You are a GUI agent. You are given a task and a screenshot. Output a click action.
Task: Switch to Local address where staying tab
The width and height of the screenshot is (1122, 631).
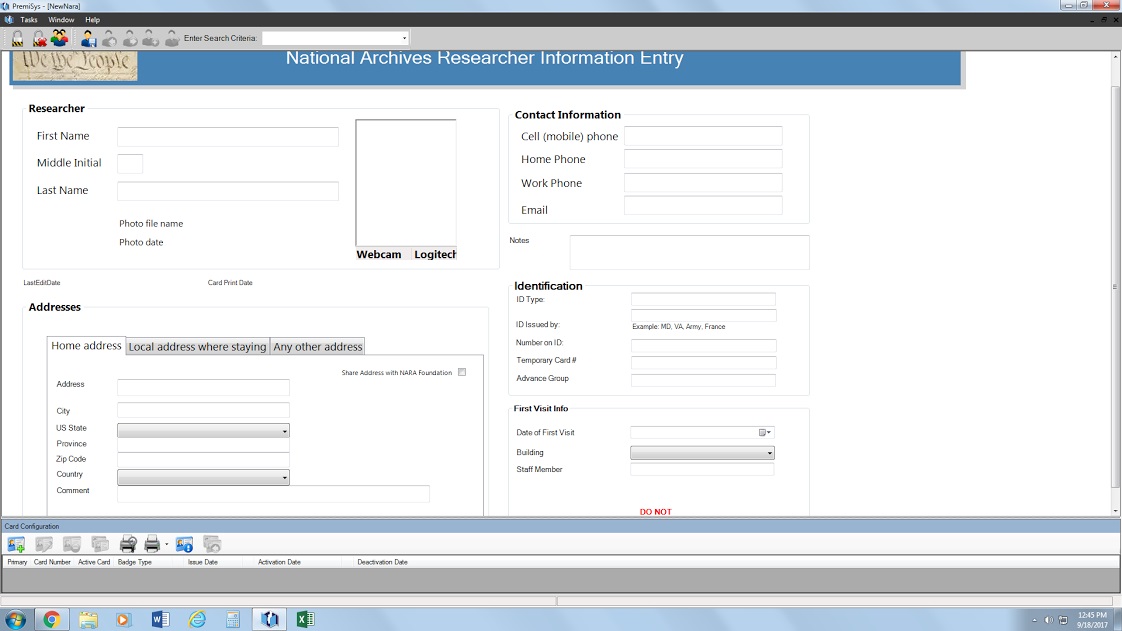pos(198,347)
